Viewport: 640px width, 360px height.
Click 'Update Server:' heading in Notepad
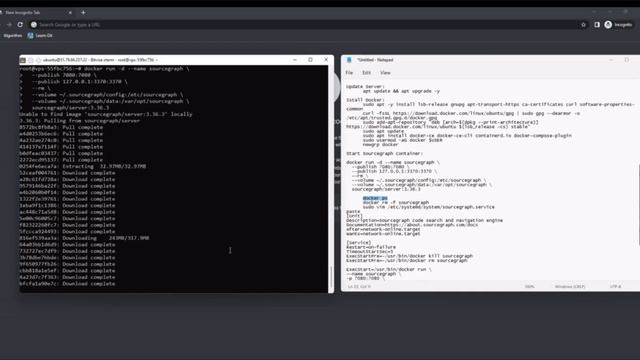pos(365,87)
